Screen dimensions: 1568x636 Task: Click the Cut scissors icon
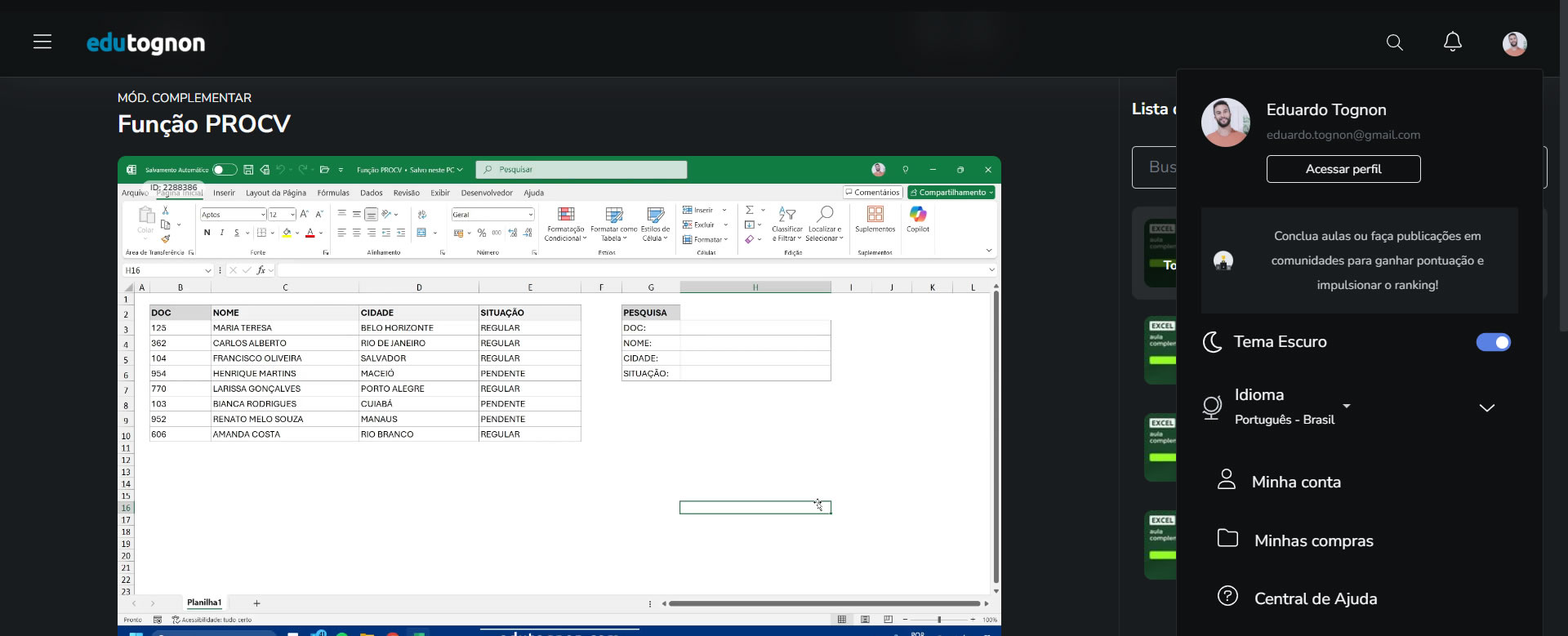tap(166, 211)
